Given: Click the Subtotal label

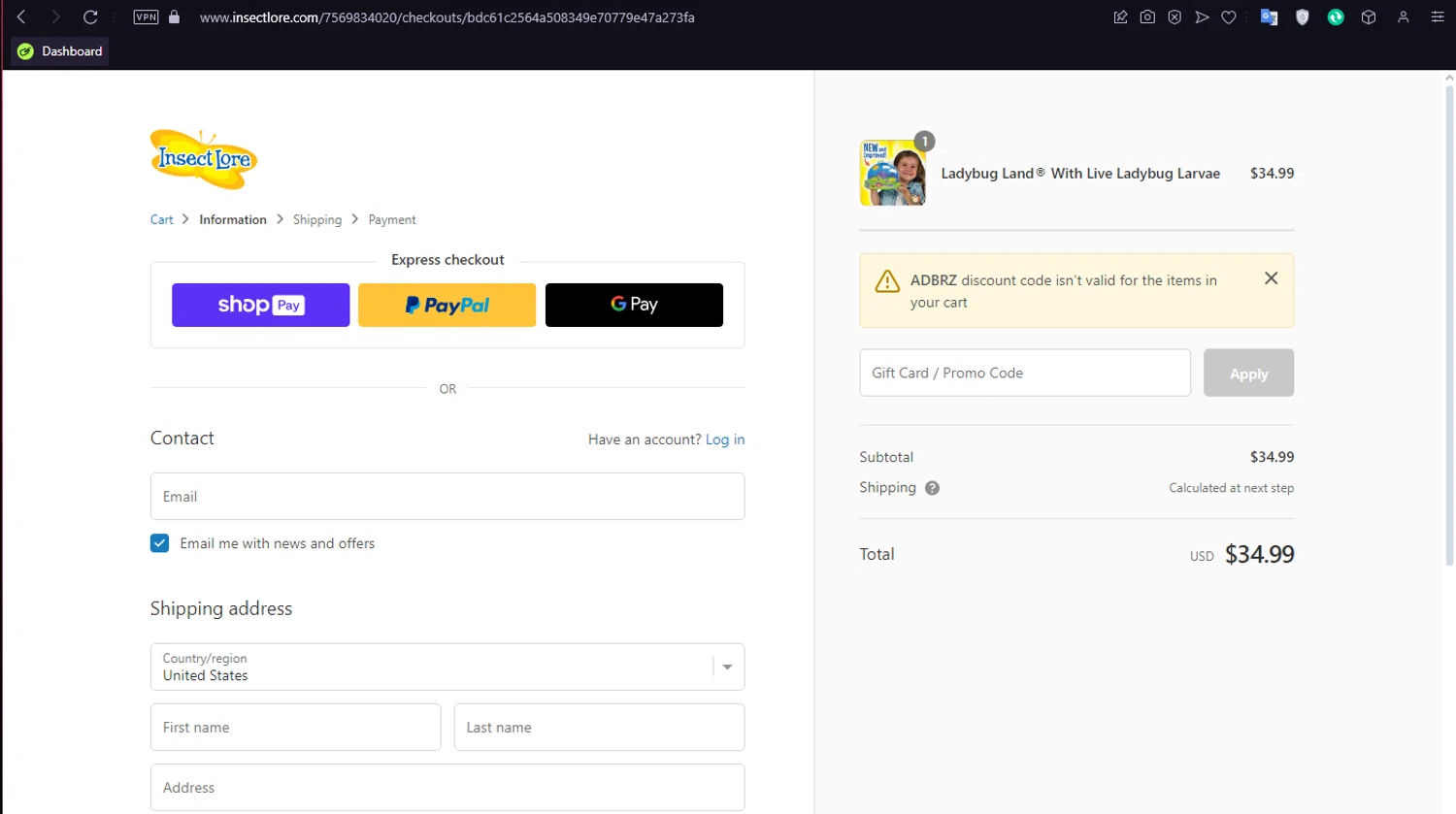Looking at the screenshot, I should [886, 457].
